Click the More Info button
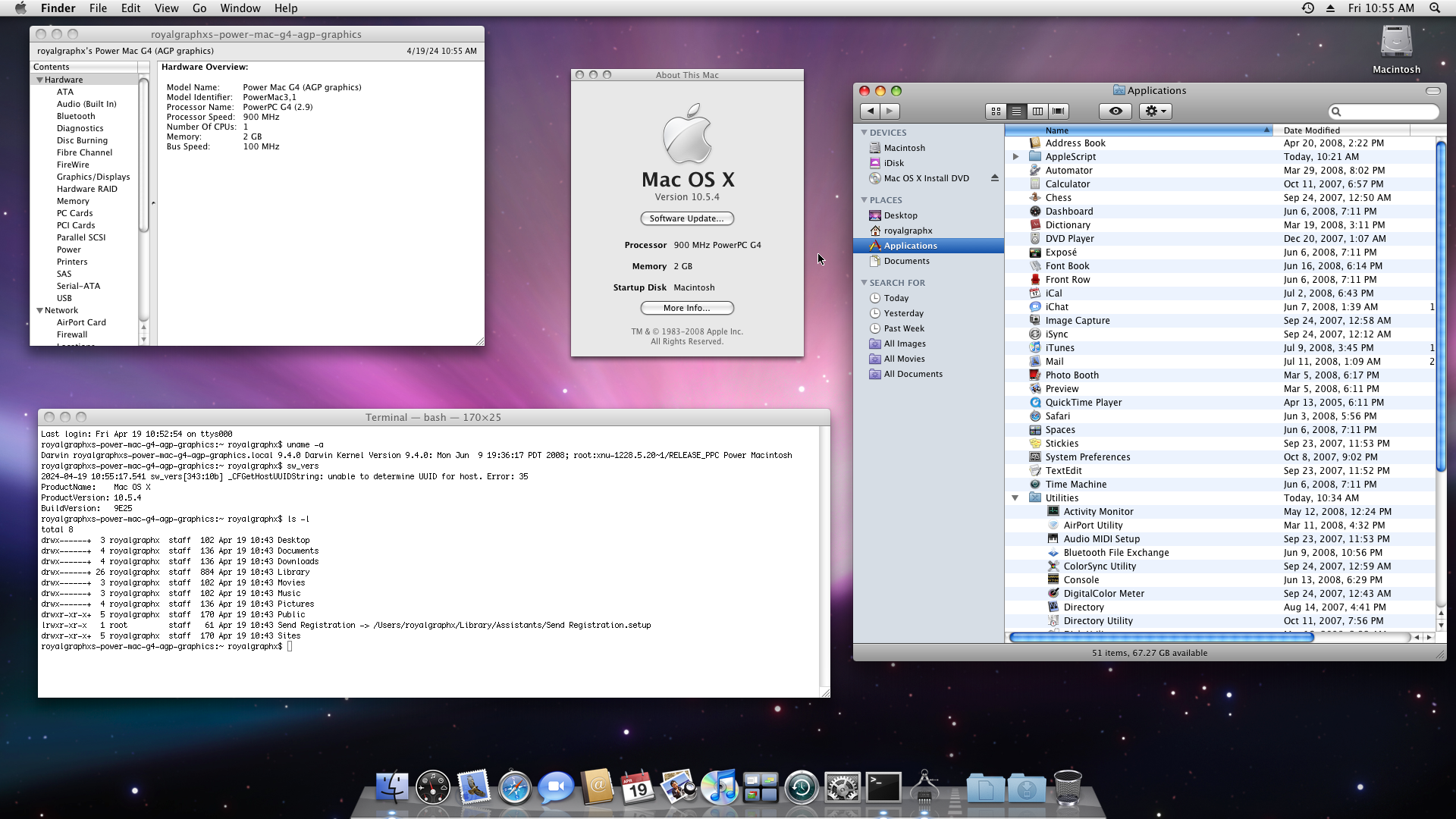This screenshot has height=819, width=1456. coord(687,308)
